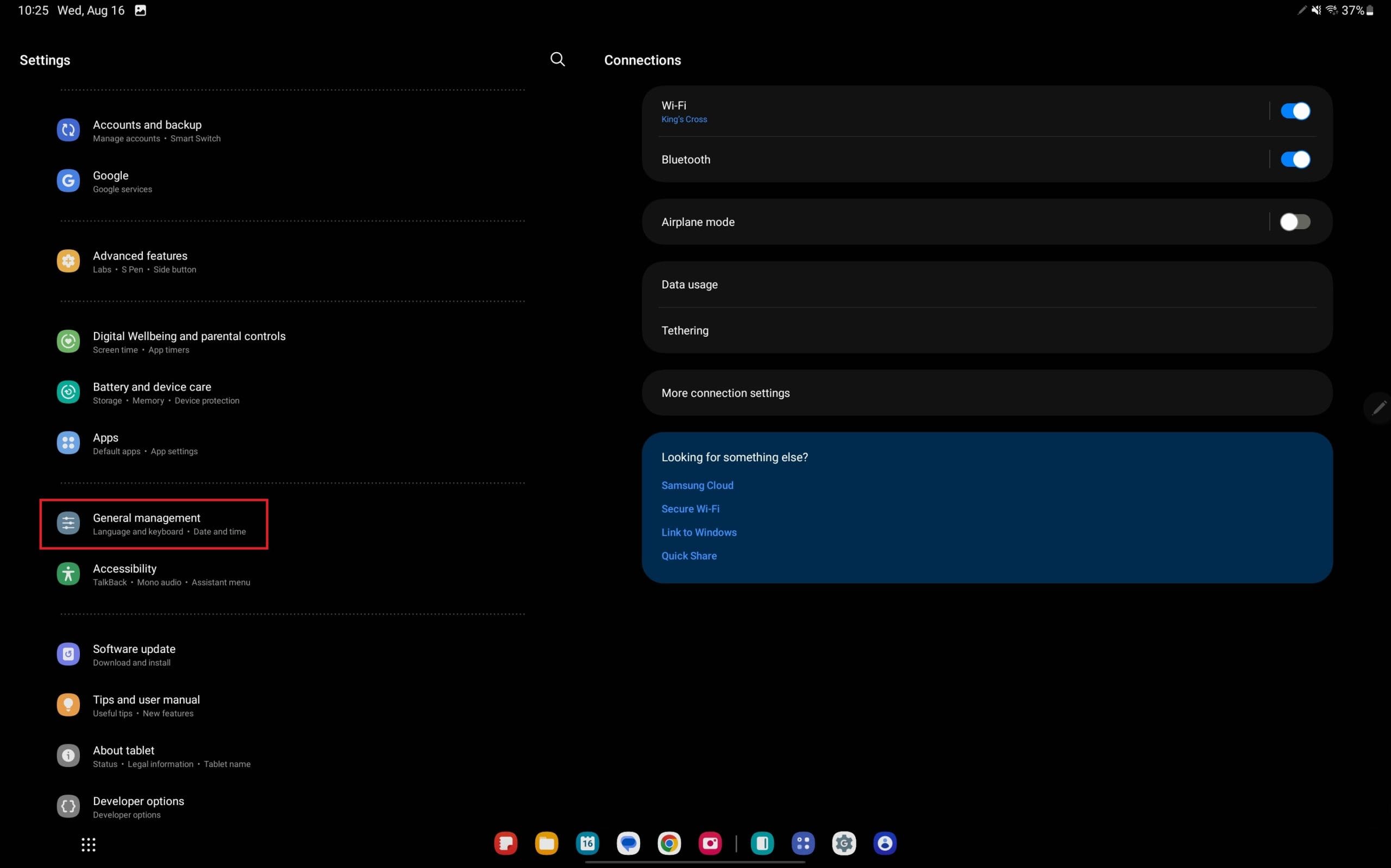Tap the picture notification icon in status bar
1391x868 pixels.
[x=140, y=10]
